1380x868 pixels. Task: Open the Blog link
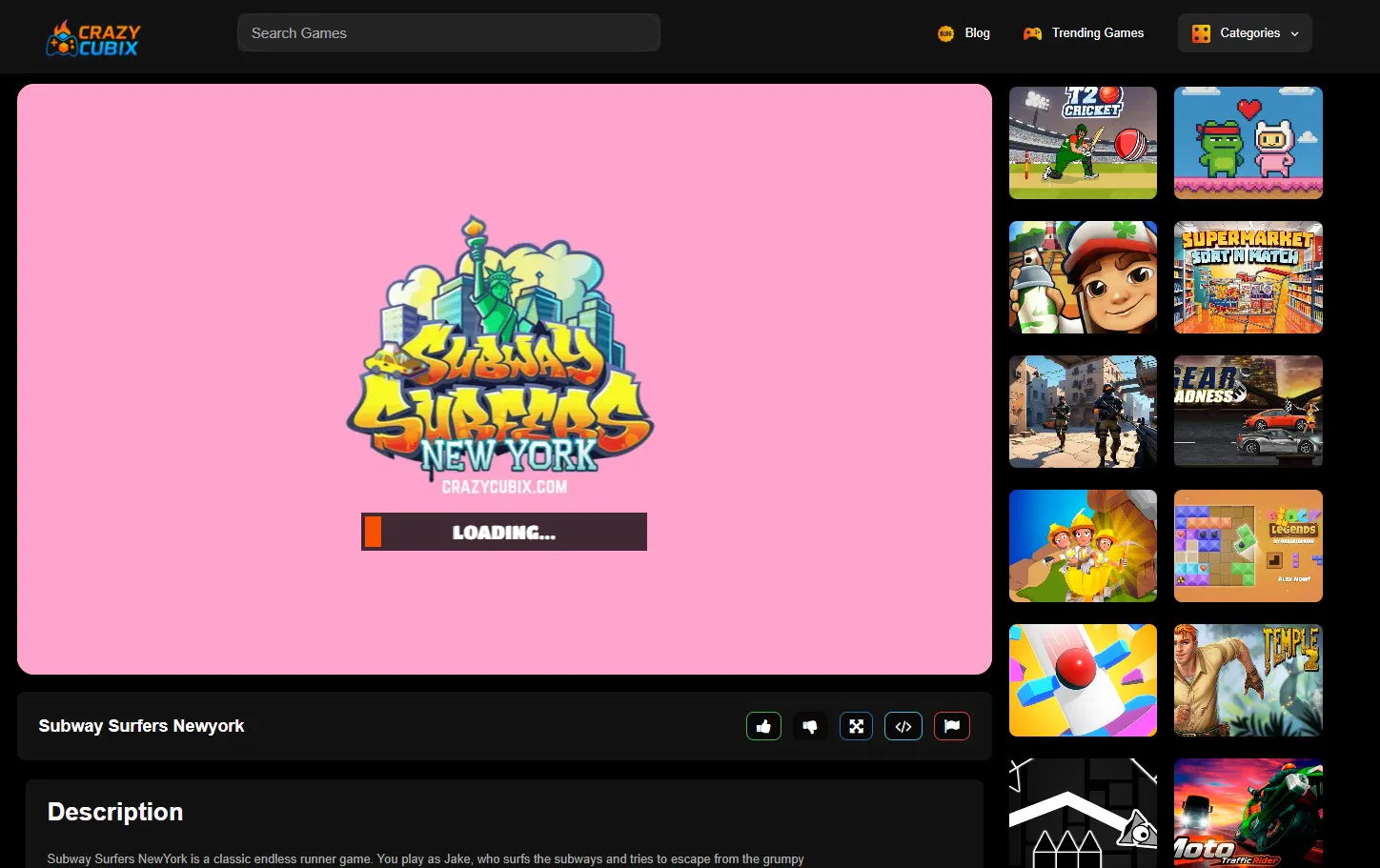click(x=964, y=33)
